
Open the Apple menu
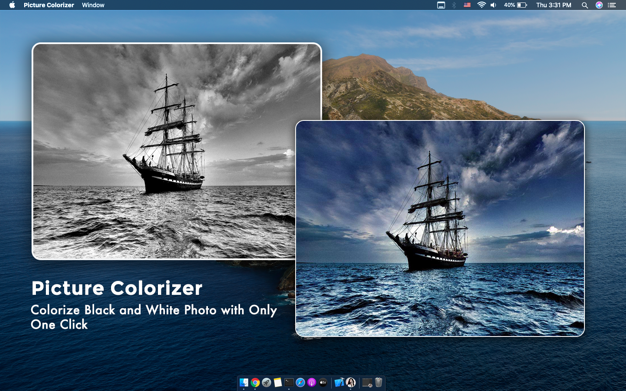pos(12,5)
